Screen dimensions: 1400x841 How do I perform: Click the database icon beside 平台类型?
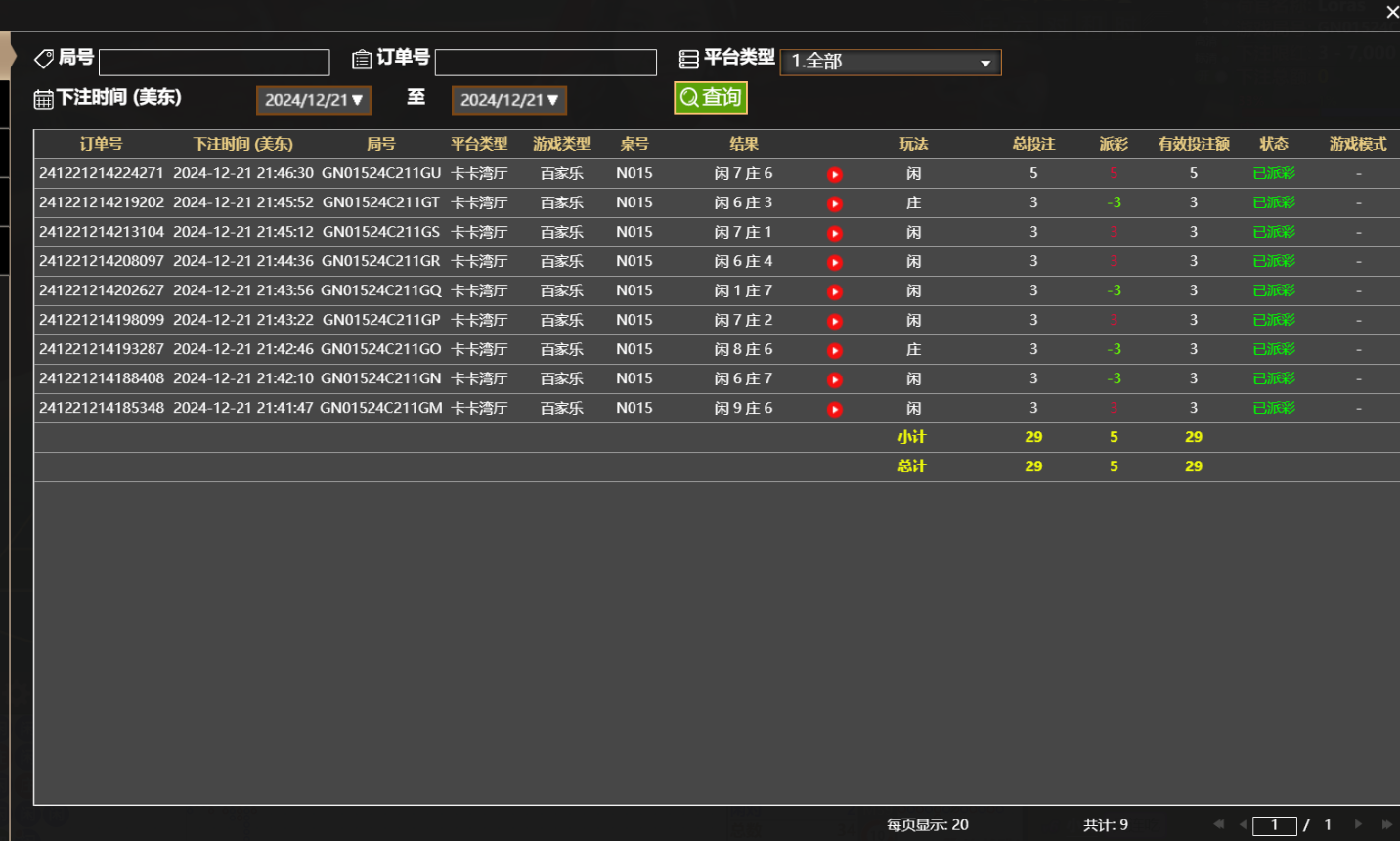687,58
